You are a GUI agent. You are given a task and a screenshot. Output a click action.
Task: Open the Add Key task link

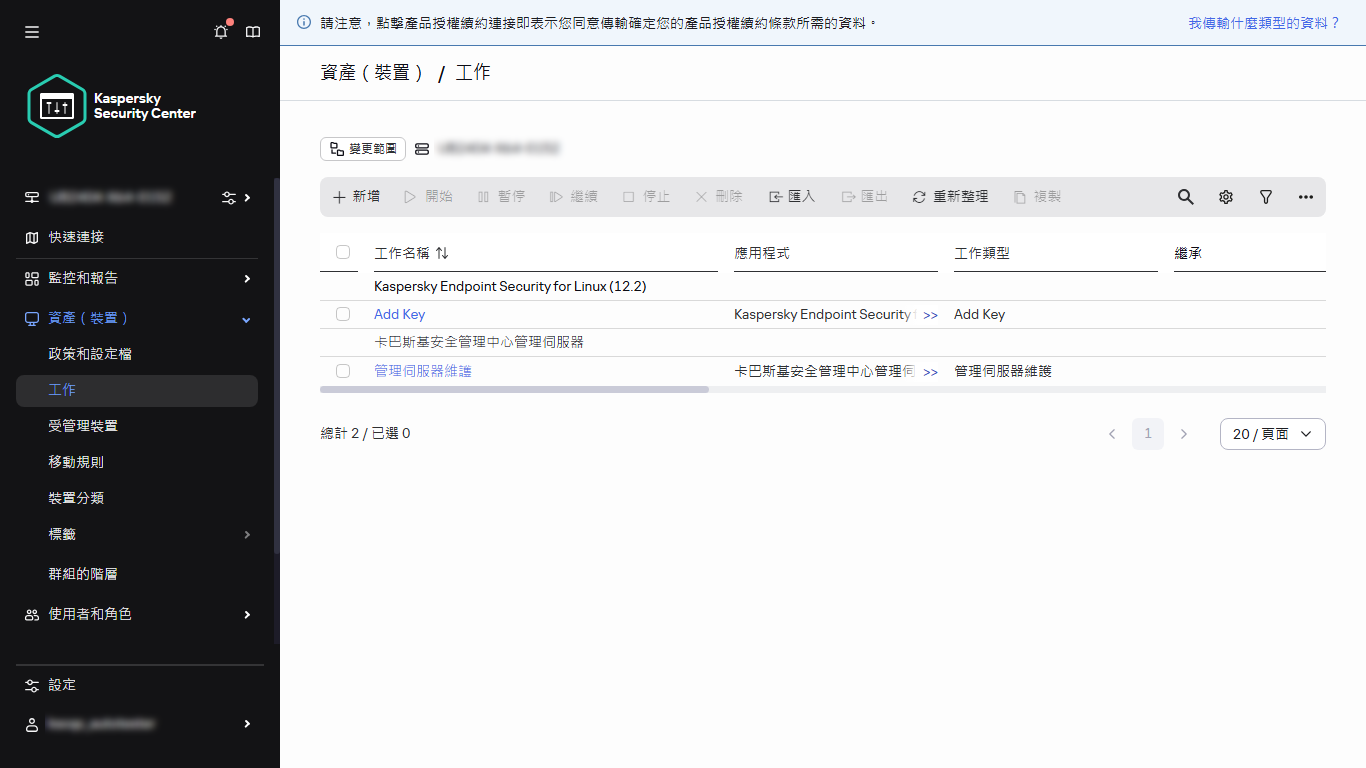tap(399, 313)
